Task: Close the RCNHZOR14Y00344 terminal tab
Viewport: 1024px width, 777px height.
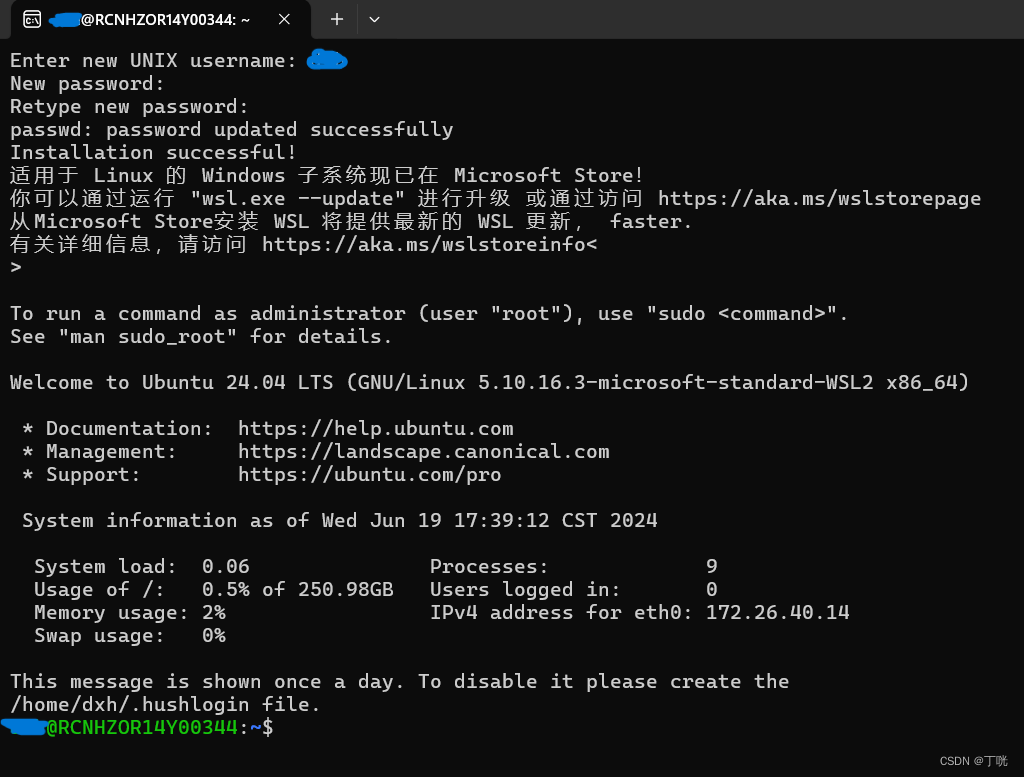Action: click(x=284, y=20)
